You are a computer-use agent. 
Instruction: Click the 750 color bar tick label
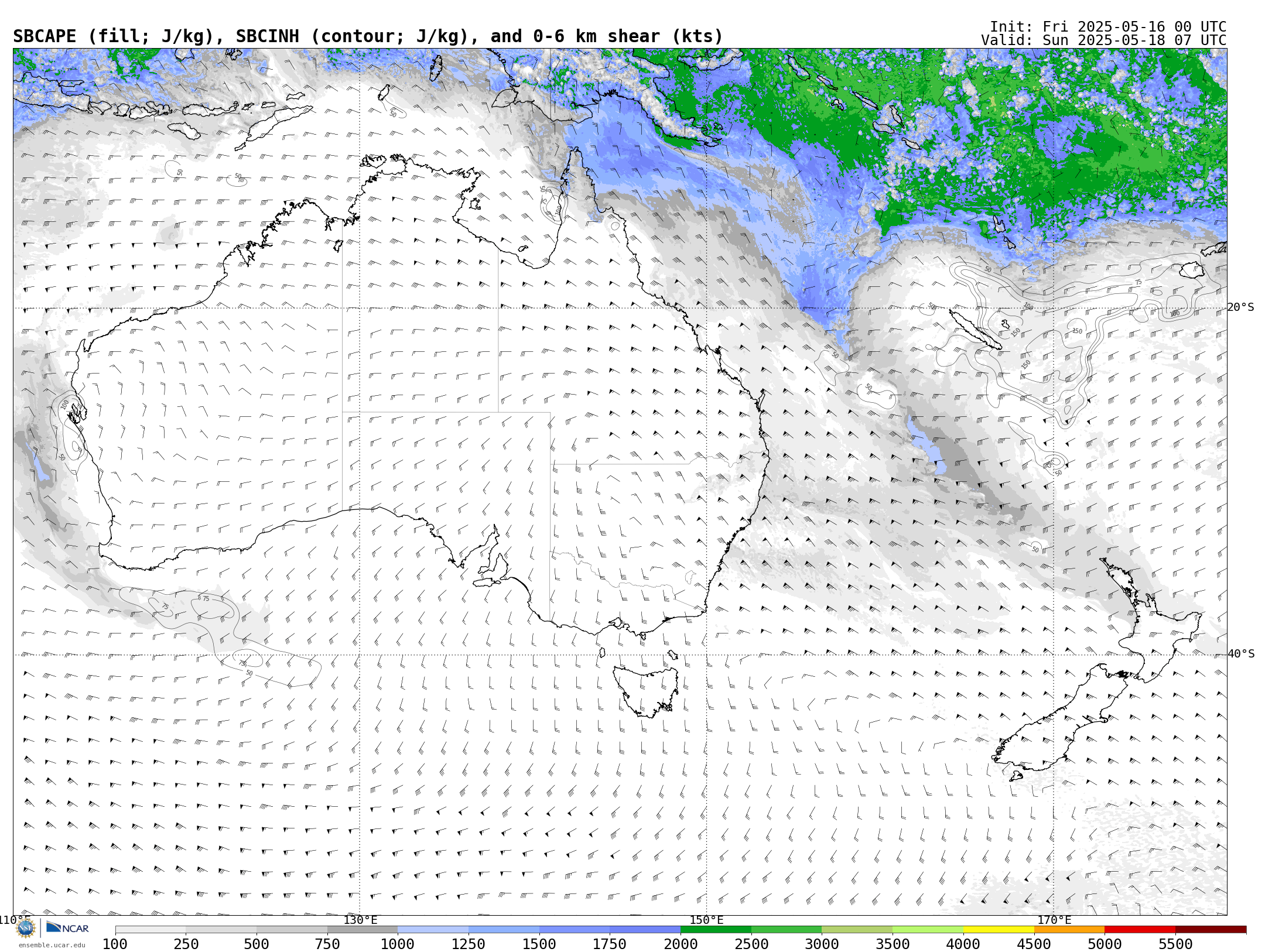click(x=327, y=944)
